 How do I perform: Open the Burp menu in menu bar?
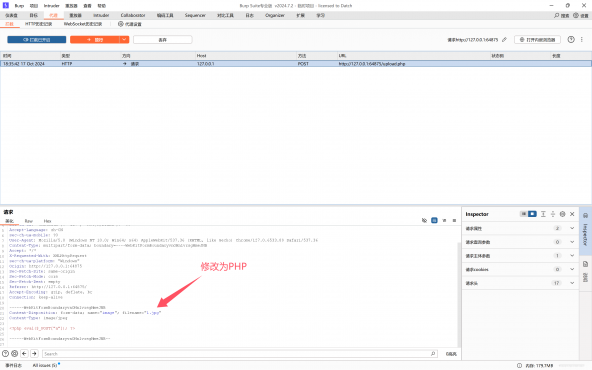pyautogui.click(x=19, y=6)
